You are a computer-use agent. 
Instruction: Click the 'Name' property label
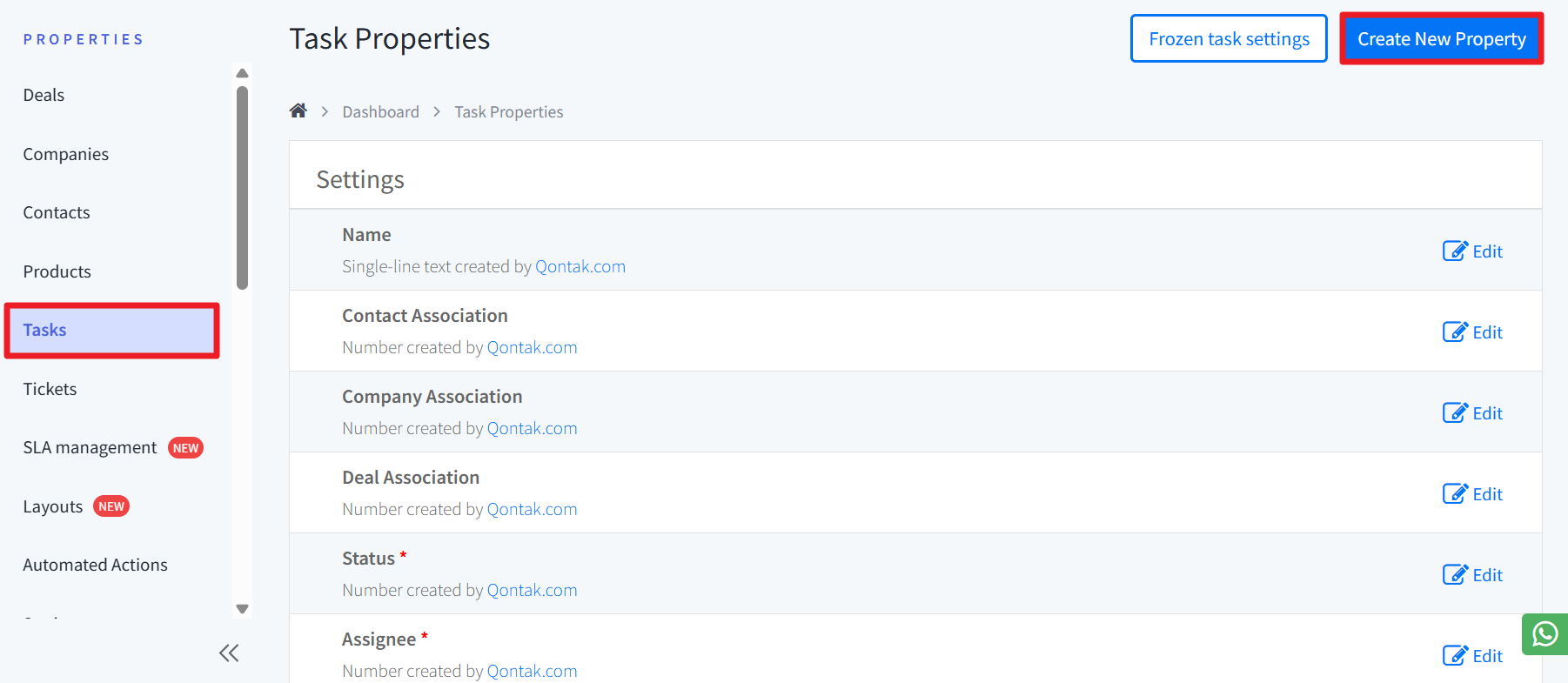366,235
